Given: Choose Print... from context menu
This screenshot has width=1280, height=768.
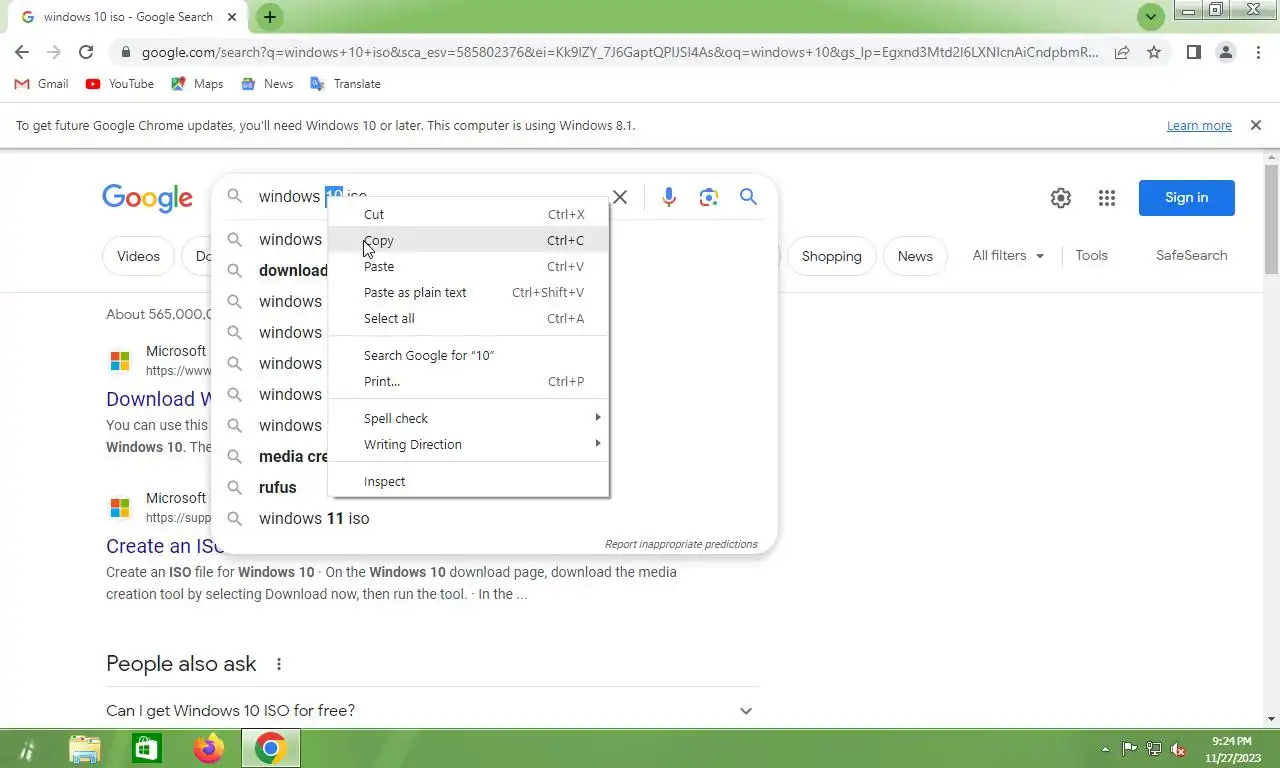Looking at the screenshot, I should pyautogui.click(x=468, y=381).
